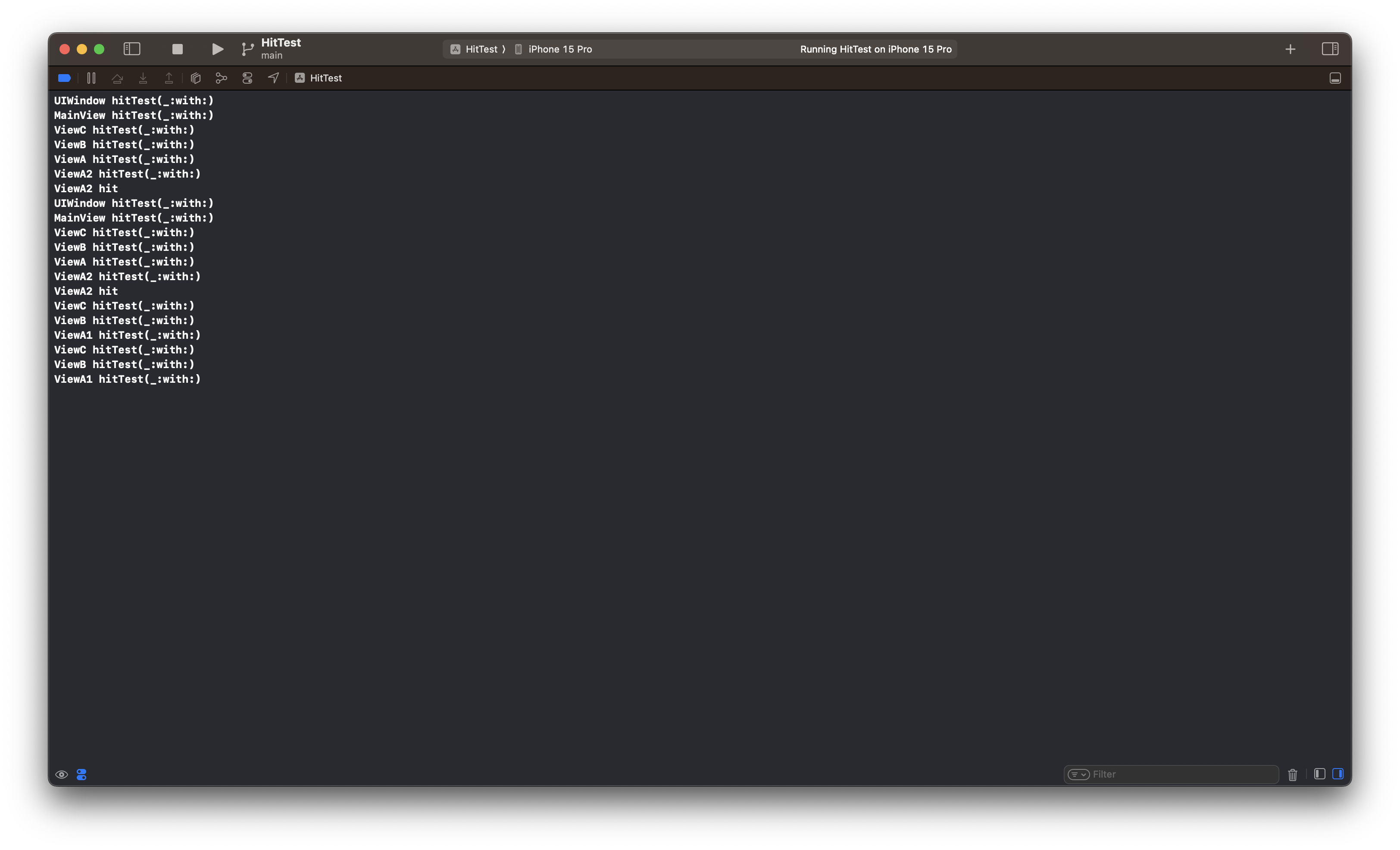
Task: Open Debug Memory Graph
Action: [222, 78]
